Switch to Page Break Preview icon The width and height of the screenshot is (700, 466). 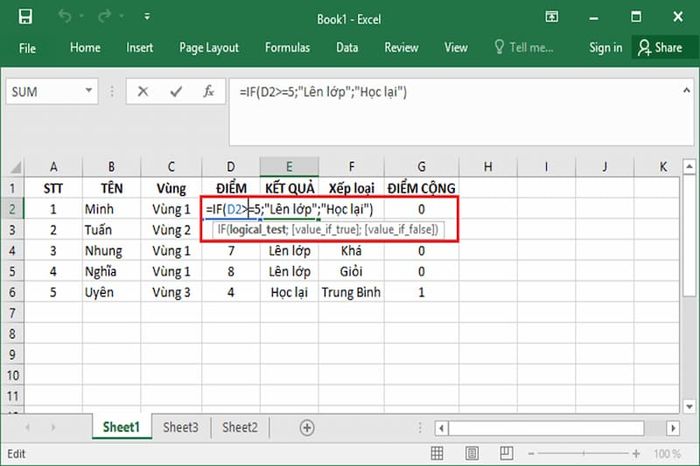point(506,454)
